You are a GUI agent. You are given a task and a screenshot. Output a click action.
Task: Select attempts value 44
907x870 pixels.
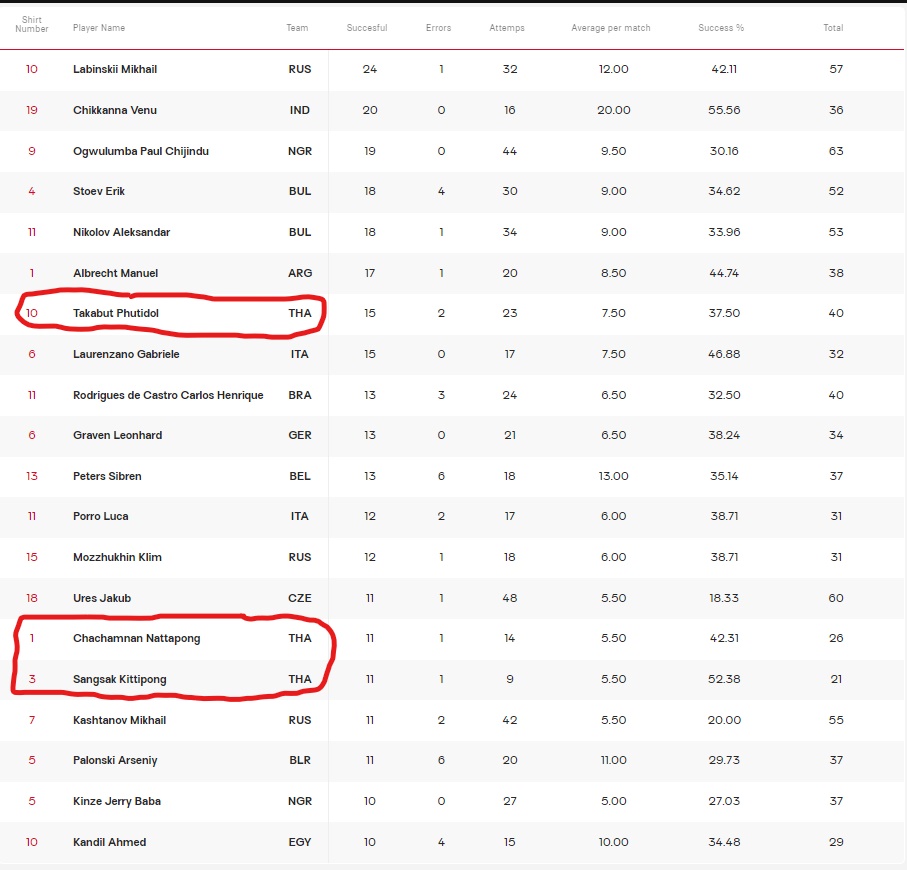[510, 151]
